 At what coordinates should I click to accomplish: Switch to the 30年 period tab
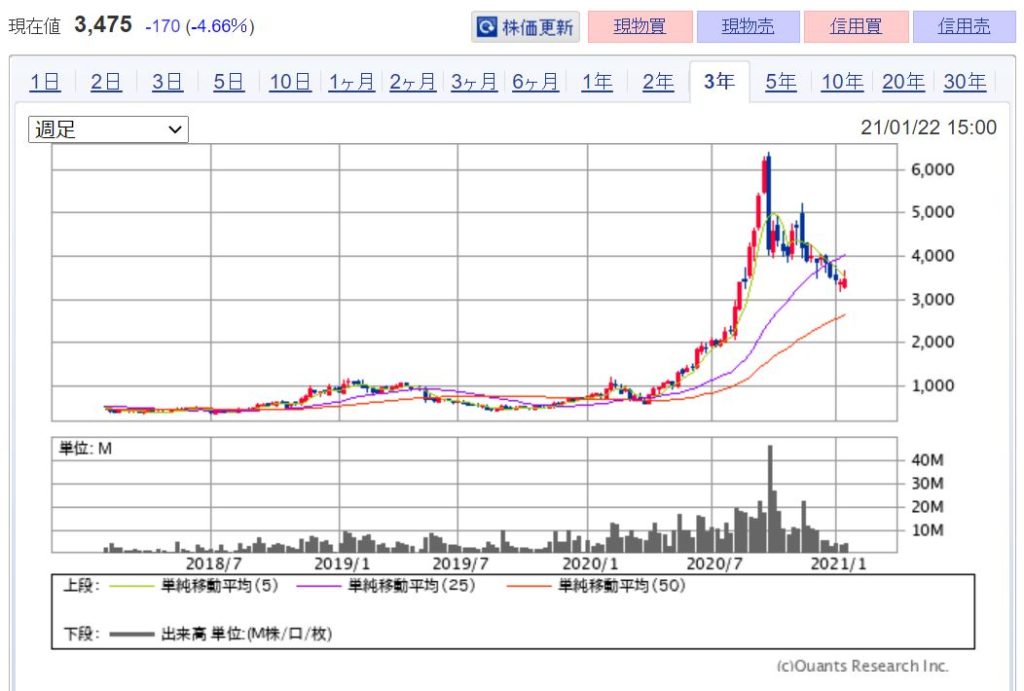coord(964,82)
